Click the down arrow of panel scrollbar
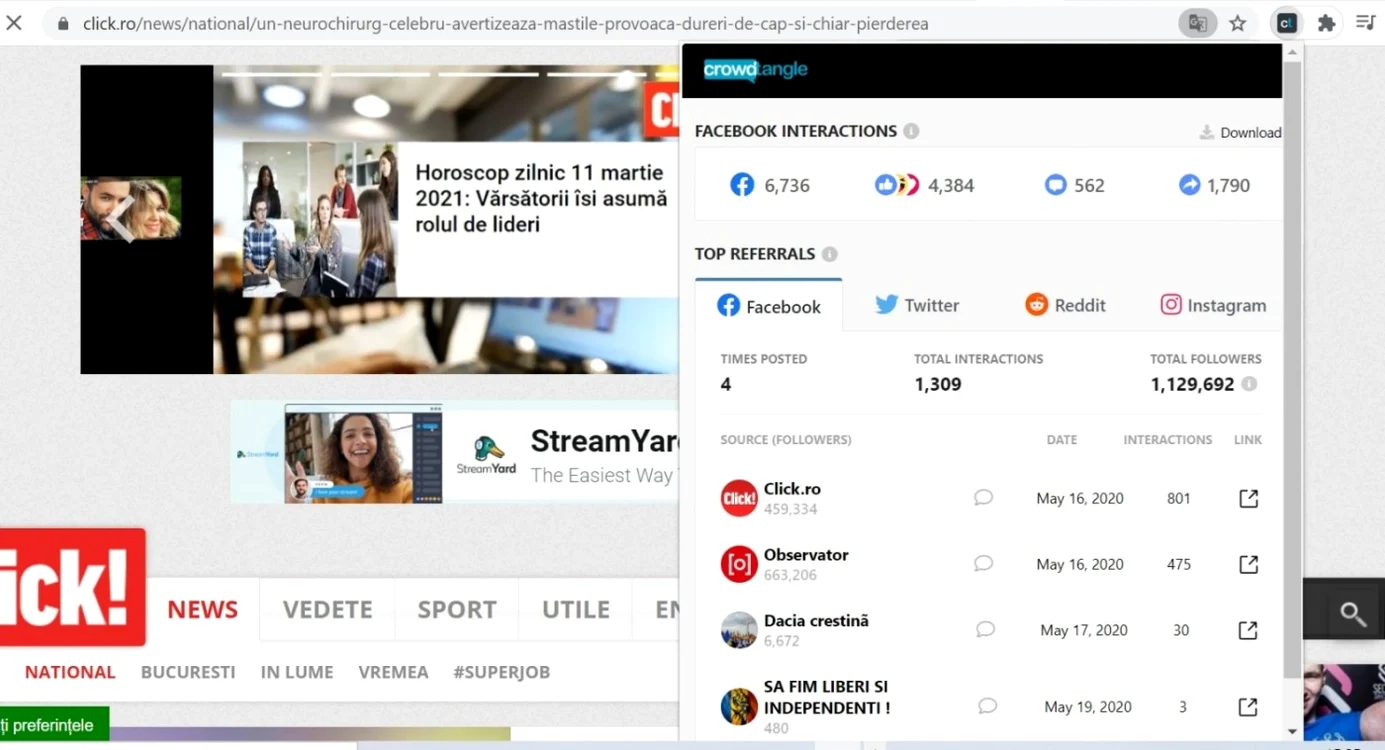The height and width of the screenshot is (750, 1385). click(x=1292, y=732)
